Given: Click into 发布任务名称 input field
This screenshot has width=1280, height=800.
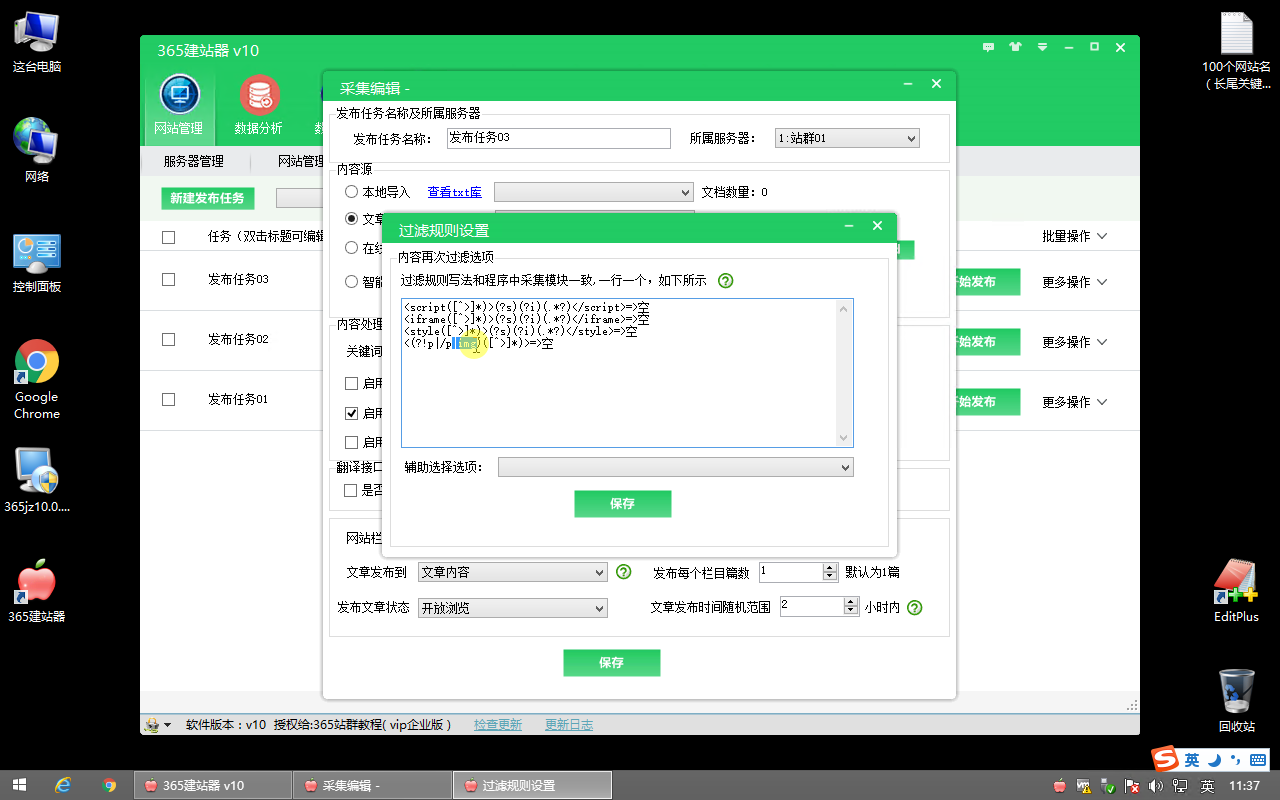Looking at the screenshot, I should click(558, 138).
